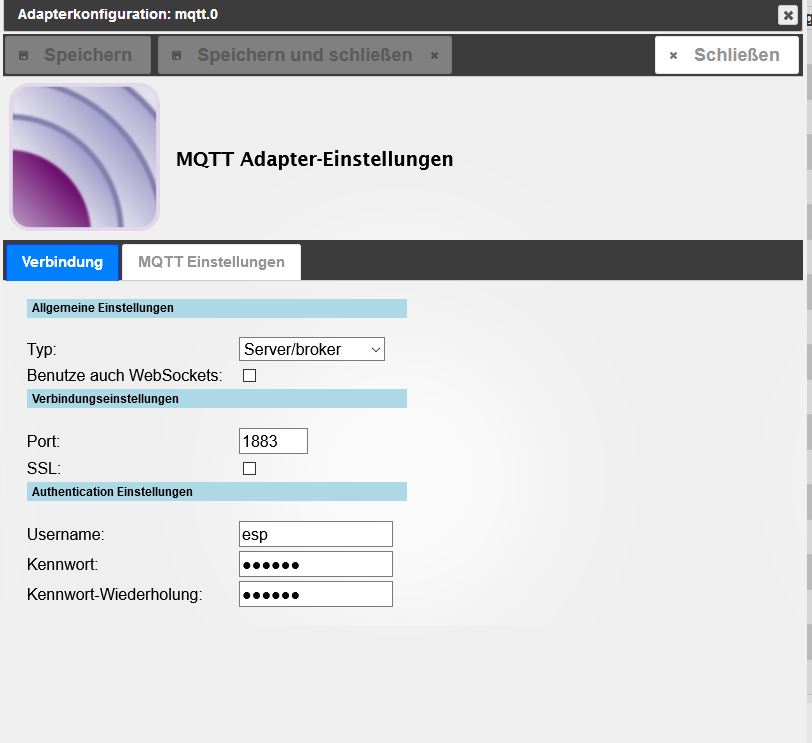The width and height of the screenshot is (812, 743).
Task: Click the MQTT Adapter-Einstellungen heading
Action: click(x=314, y=159)
